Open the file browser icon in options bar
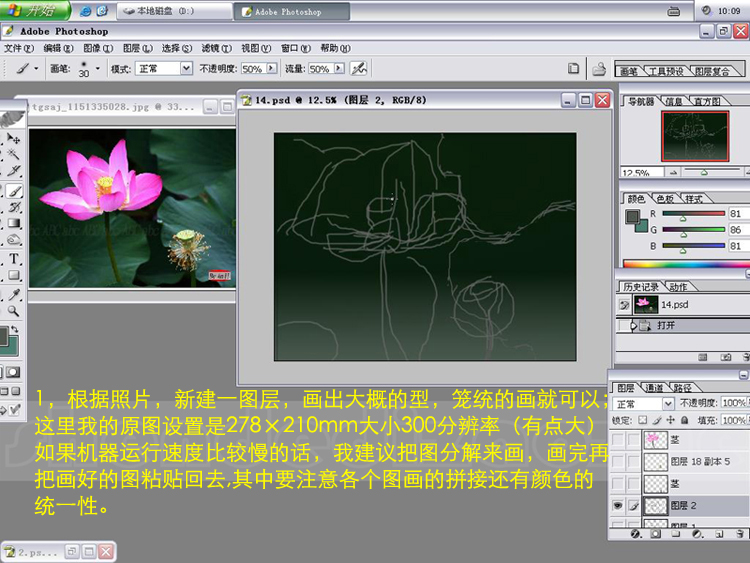 point(599,69)
